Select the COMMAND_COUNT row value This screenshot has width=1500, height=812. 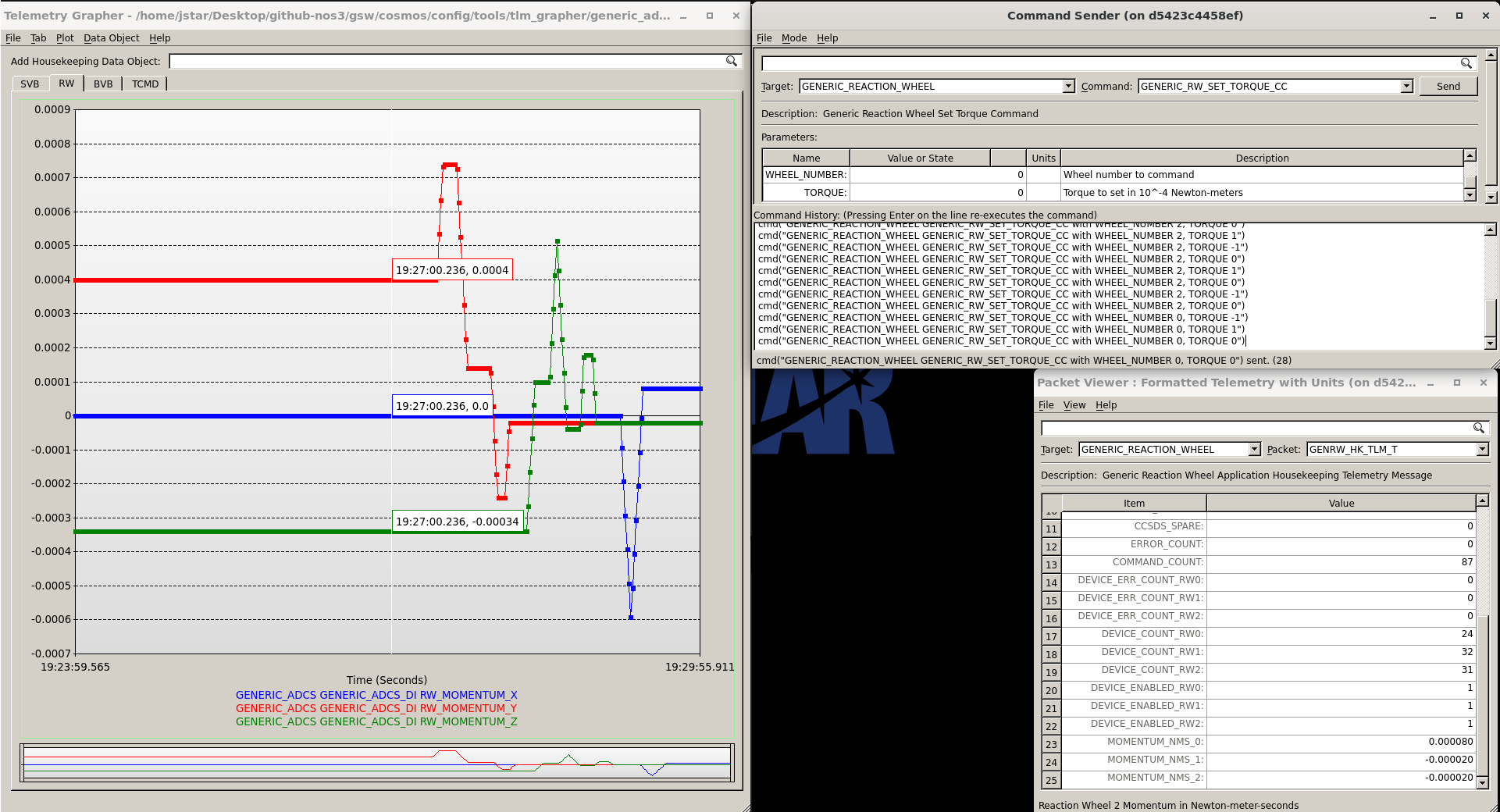1341,562
